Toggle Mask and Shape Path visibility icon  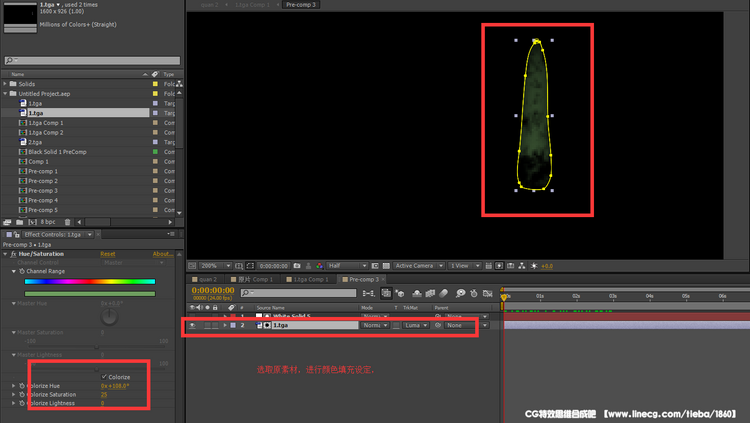(250, 266)
